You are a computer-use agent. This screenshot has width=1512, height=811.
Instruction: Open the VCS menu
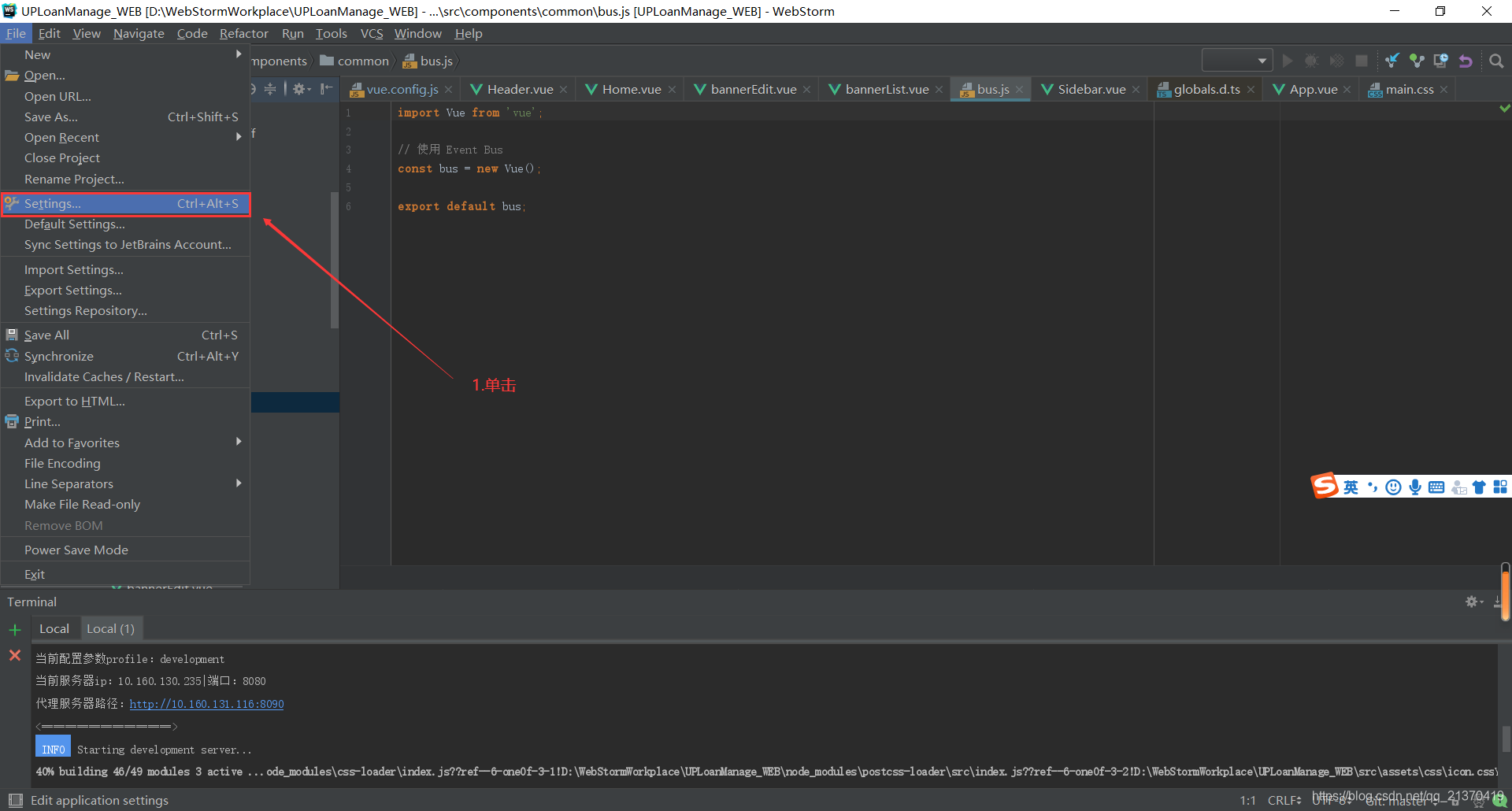371,33
